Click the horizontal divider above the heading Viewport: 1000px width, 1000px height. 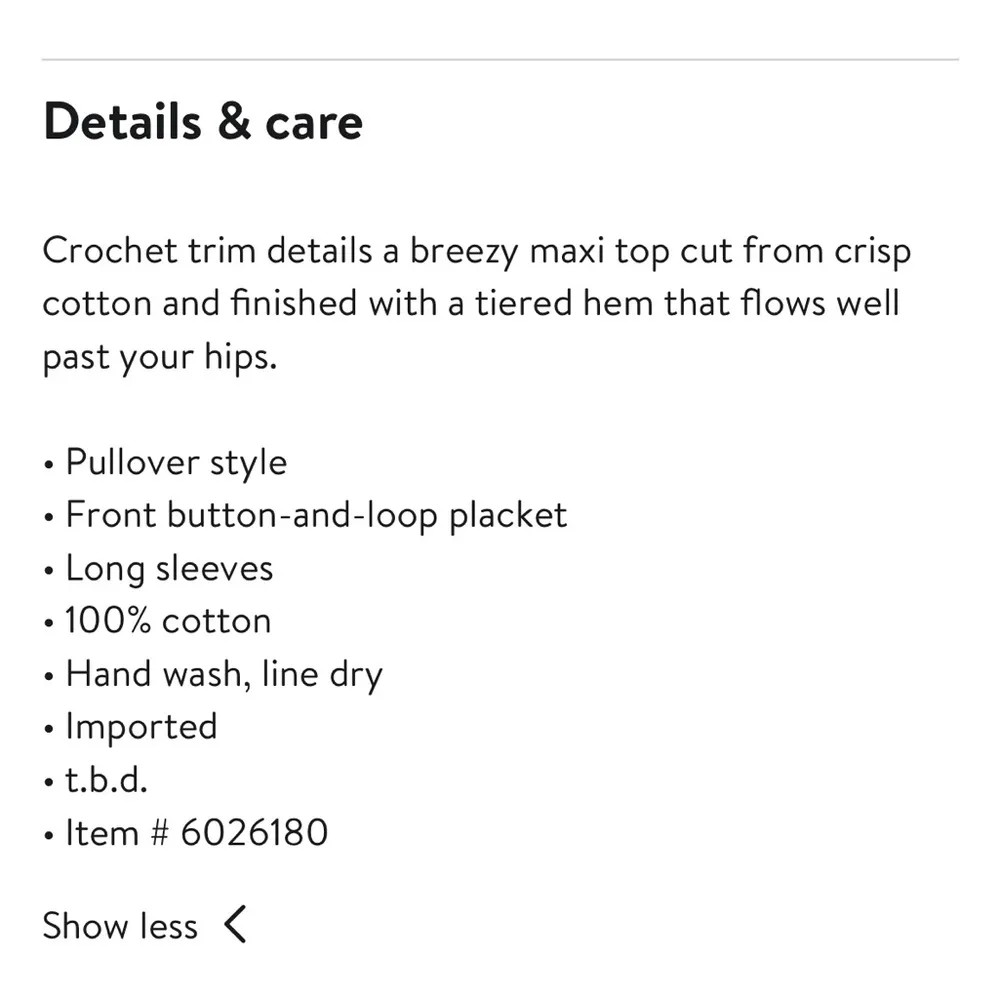point(500,60)
